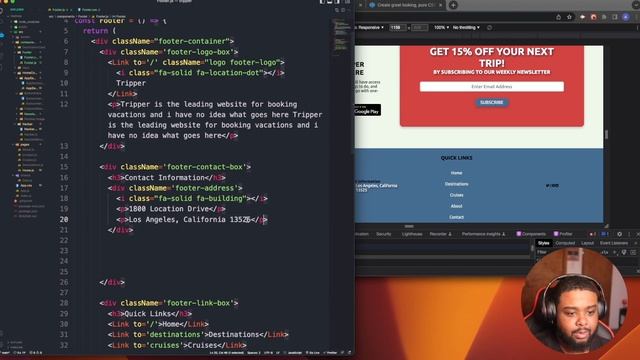Toggle VS Code panel layout icon
This screenshot has height=360, width=640.
[x=330, y=2]
